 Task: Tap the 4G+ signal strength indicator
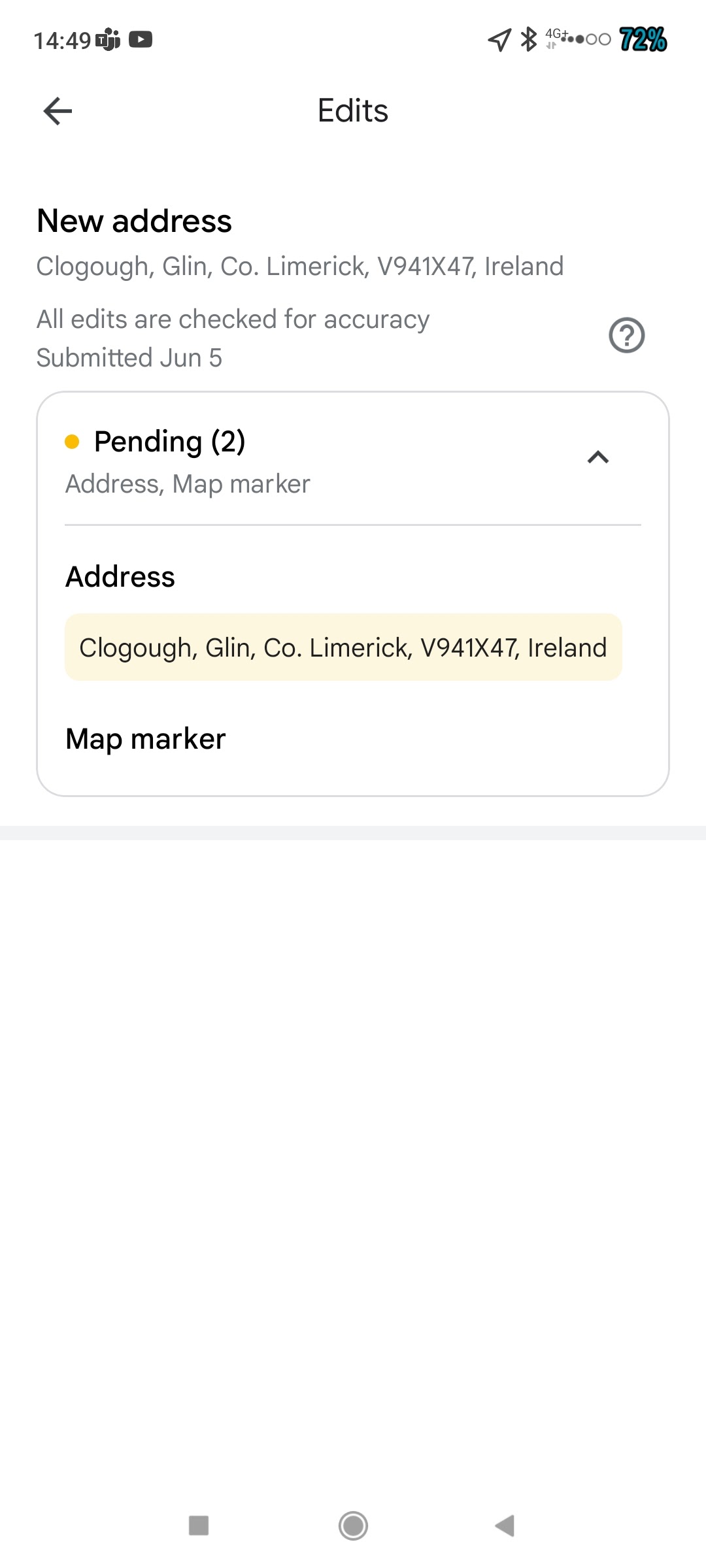(x=578, y=39)
